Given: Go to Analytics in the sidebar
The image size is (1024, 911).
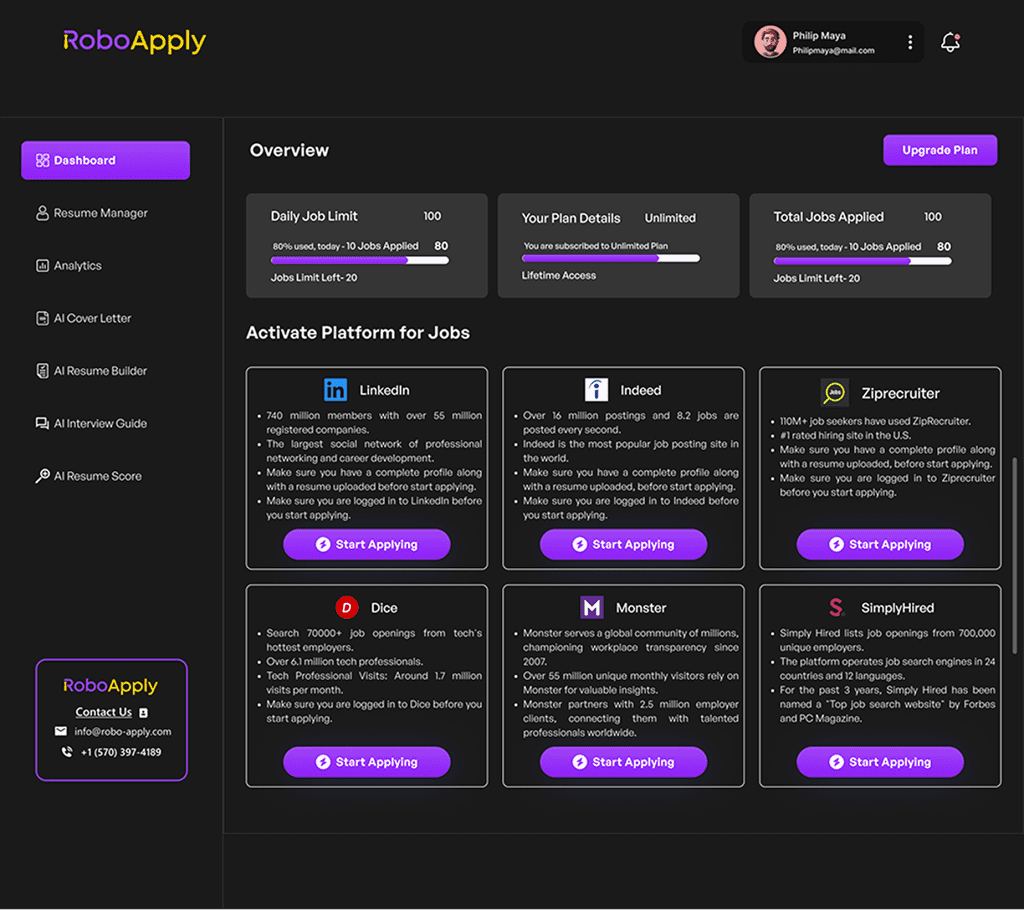Looking at the screenshot, I should point(69,266).
